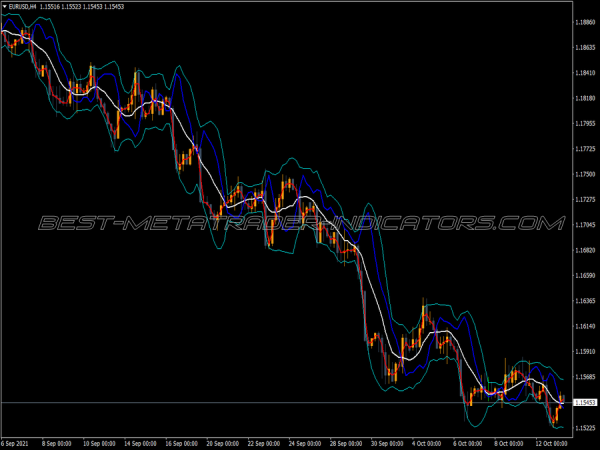This screenshot has height=450, width=600.
Task: Click the 28 Sep 00:00 time label
Action: (346, 443)
